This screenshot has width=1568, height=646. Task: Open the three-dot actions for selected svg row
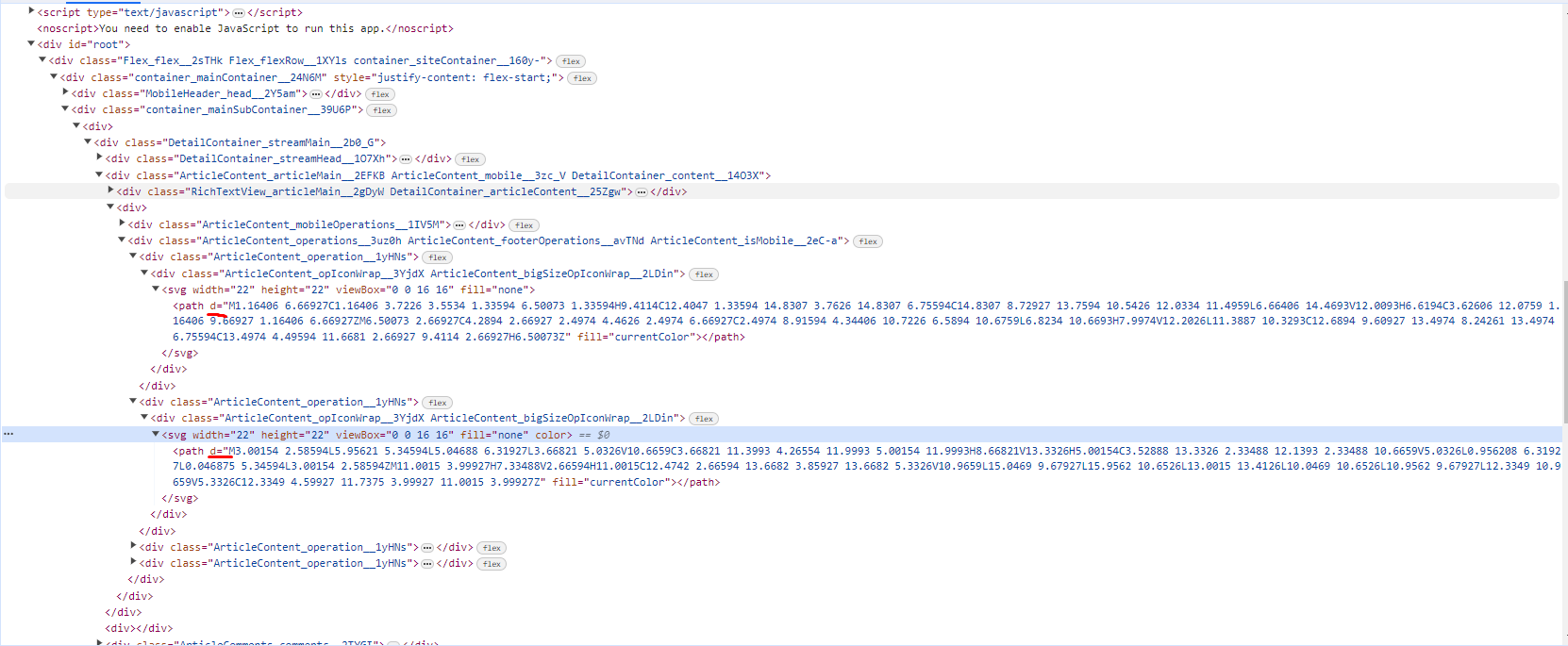coord(8,434)
